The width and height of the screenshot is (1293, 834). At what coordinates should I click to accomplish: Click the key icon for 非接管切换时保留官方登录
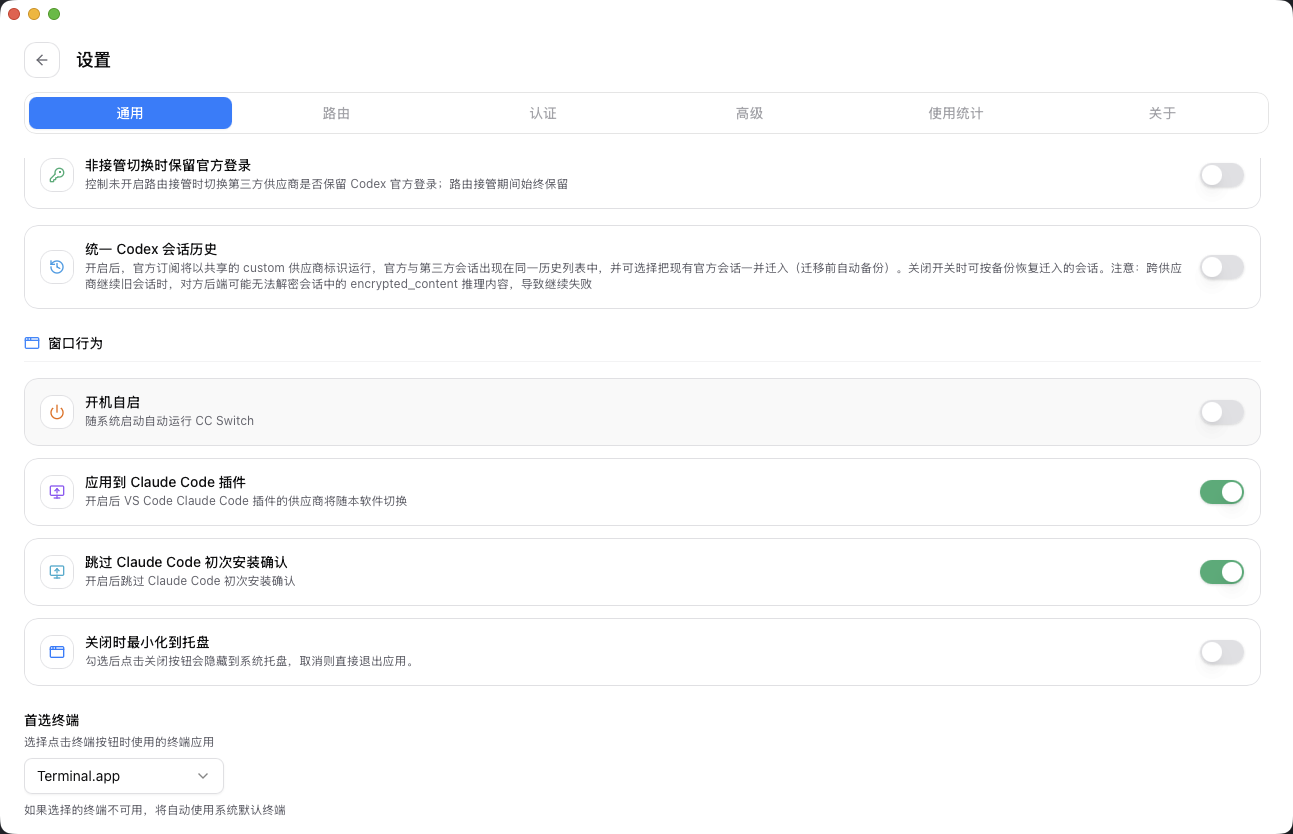[57, 175]
